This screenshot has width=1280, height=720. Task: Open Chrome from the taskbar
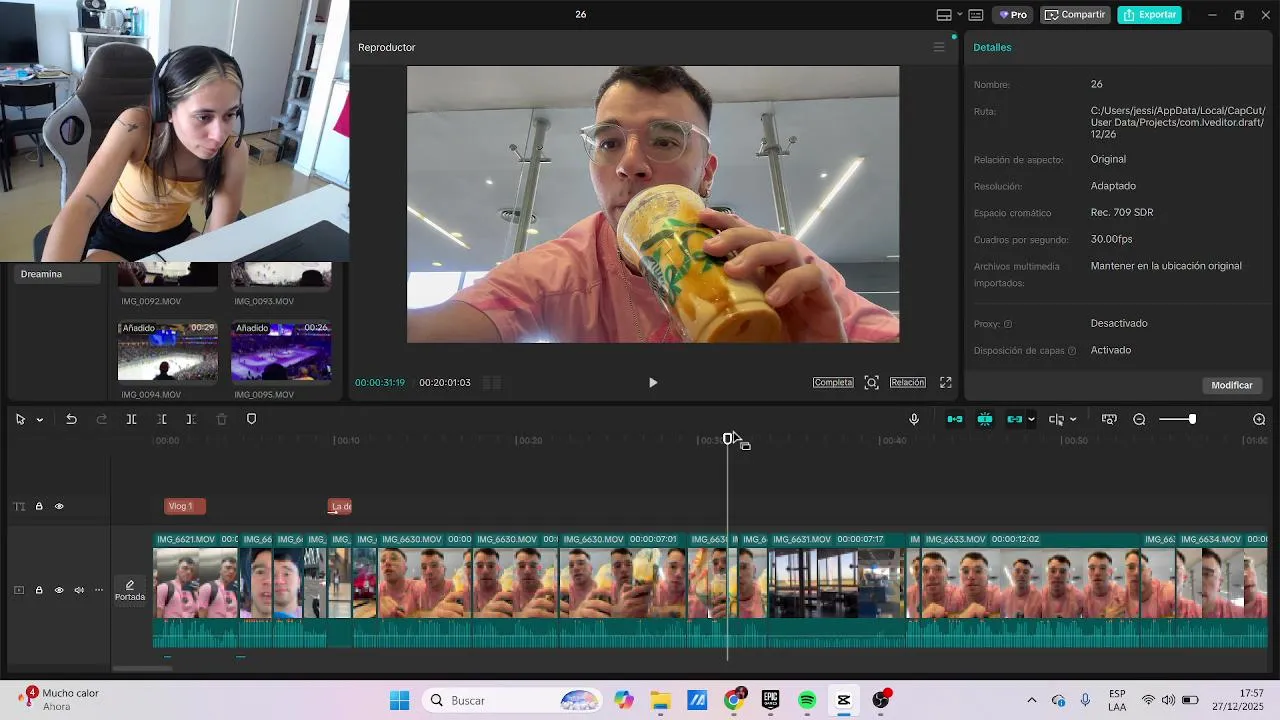tap(734, 700)
